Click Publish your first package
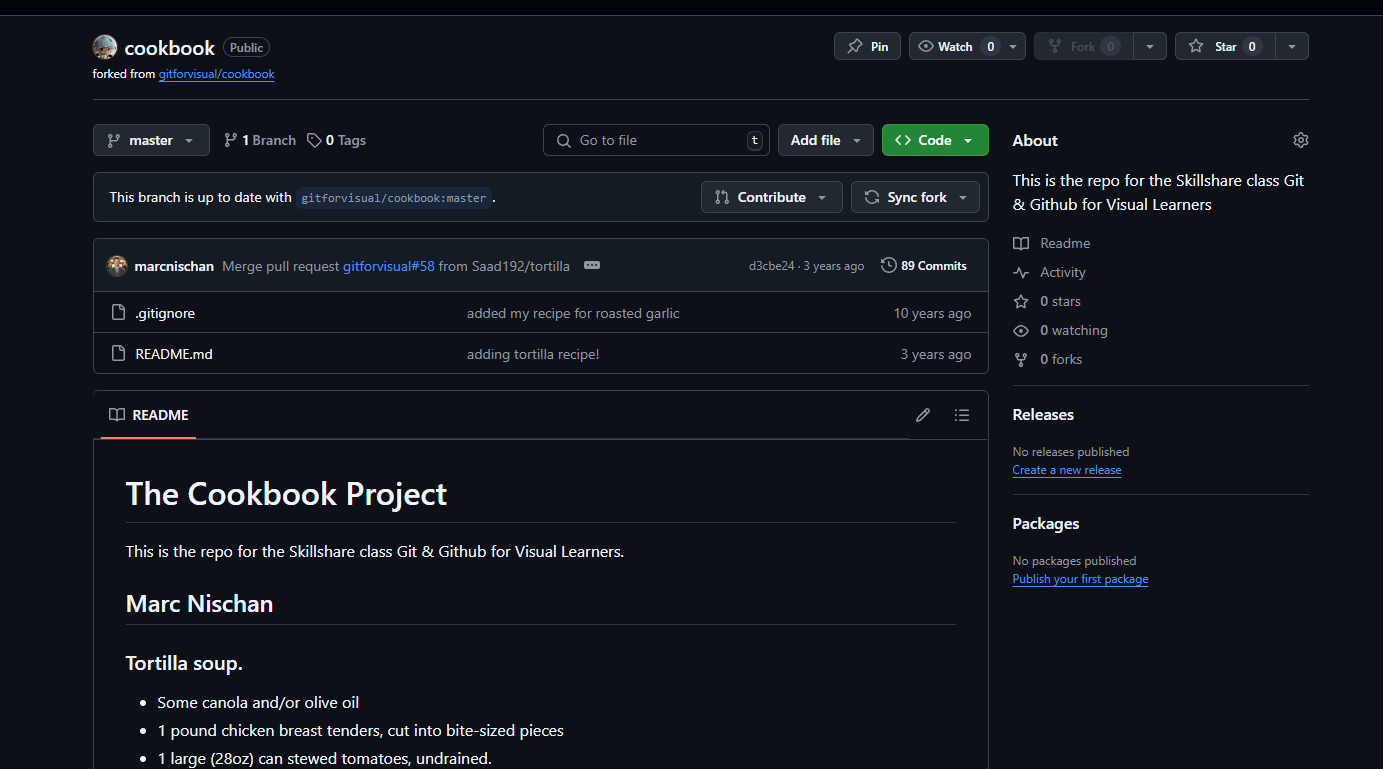This screenshot has width=1383, height=769. point(1080,579)
